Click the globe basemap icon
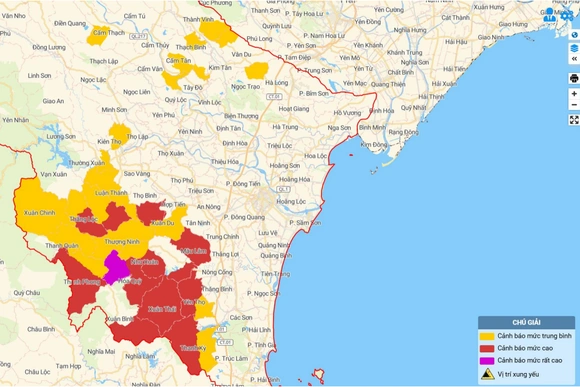This screenshot has height=387, width=580. (574, 35)
